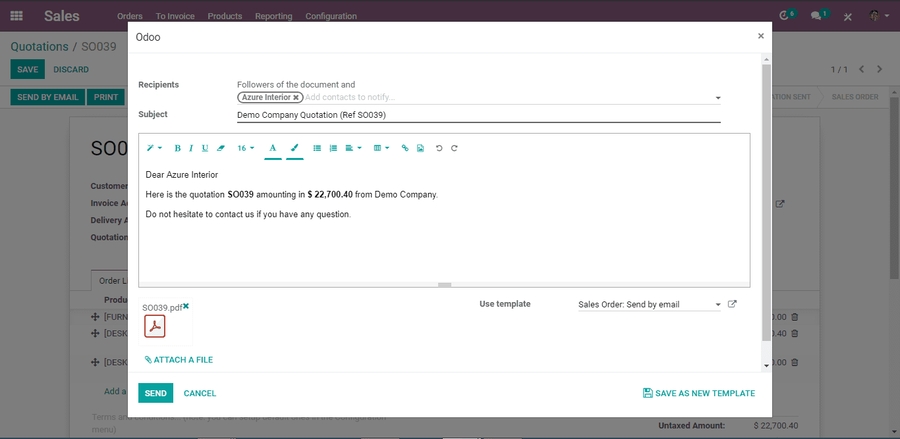Delete the first order line trash icon

coord(795,317)
